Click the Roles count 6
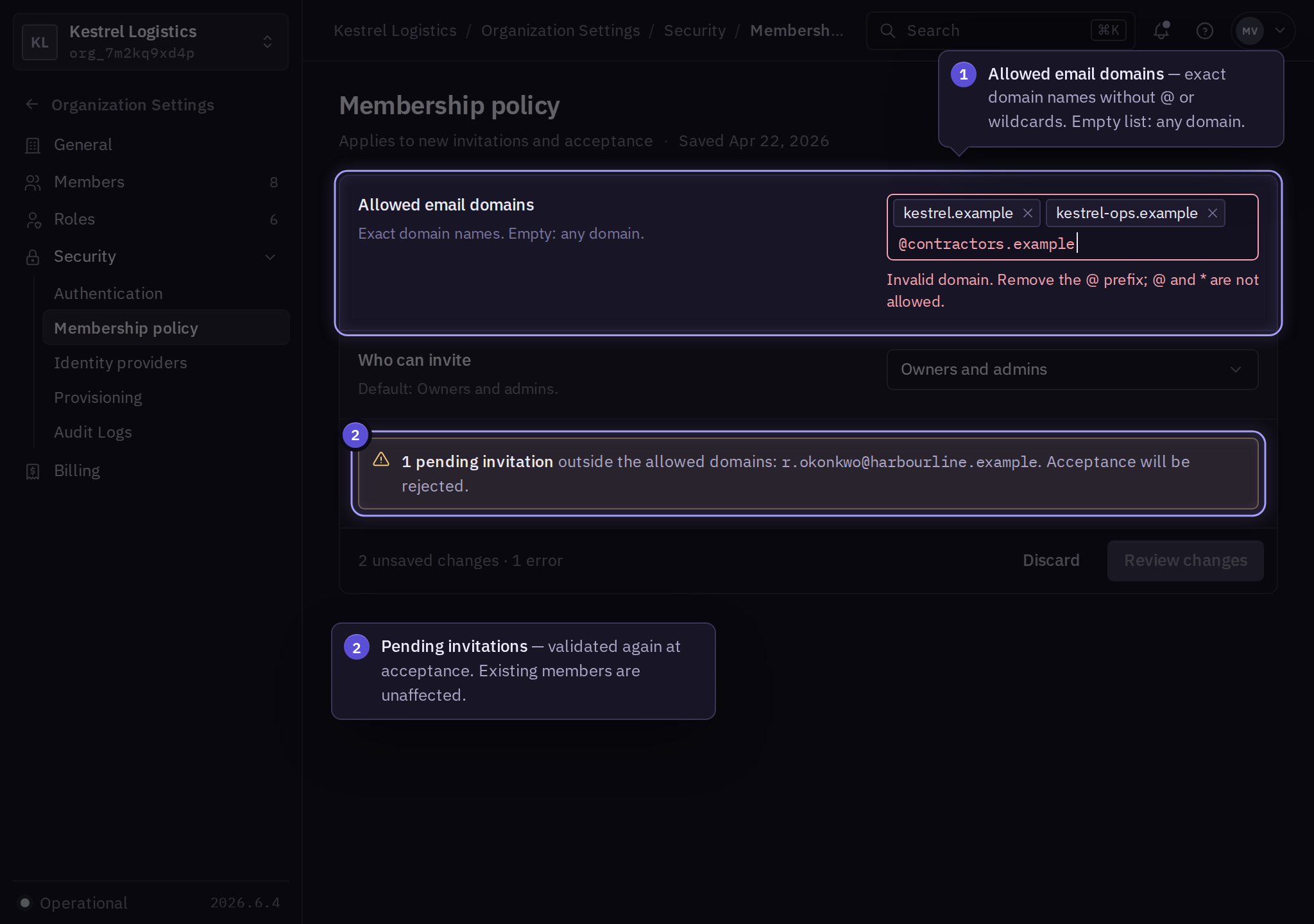Screen dimensions: 1314x924 [274, 220]
